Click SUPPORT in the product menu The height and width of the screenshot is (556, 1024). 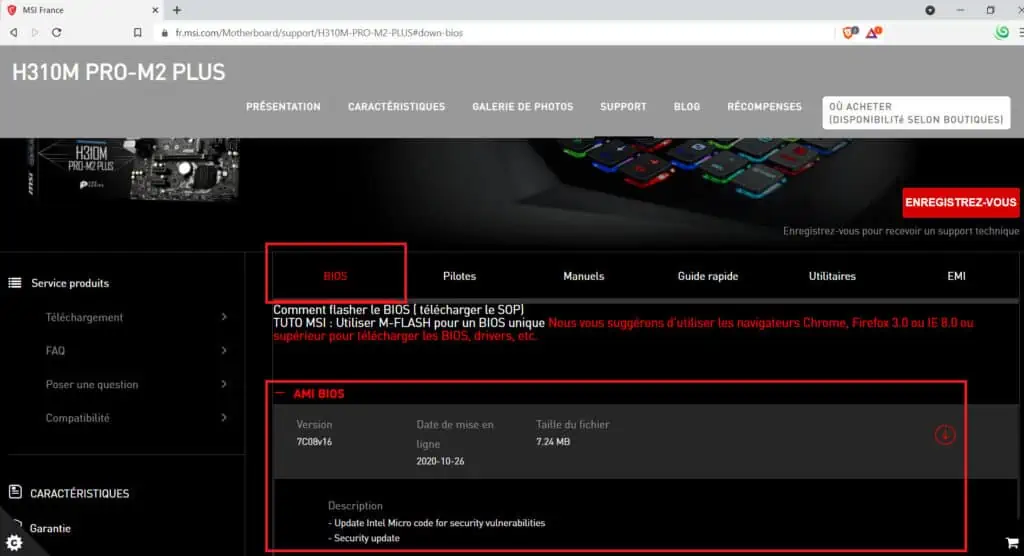tap(623, 106)
